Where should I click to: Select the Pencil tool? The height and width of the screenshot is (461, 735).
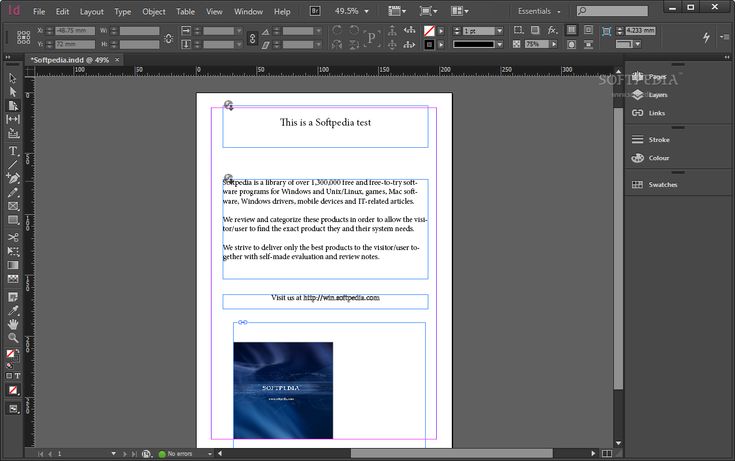click(x=13, y=192)
